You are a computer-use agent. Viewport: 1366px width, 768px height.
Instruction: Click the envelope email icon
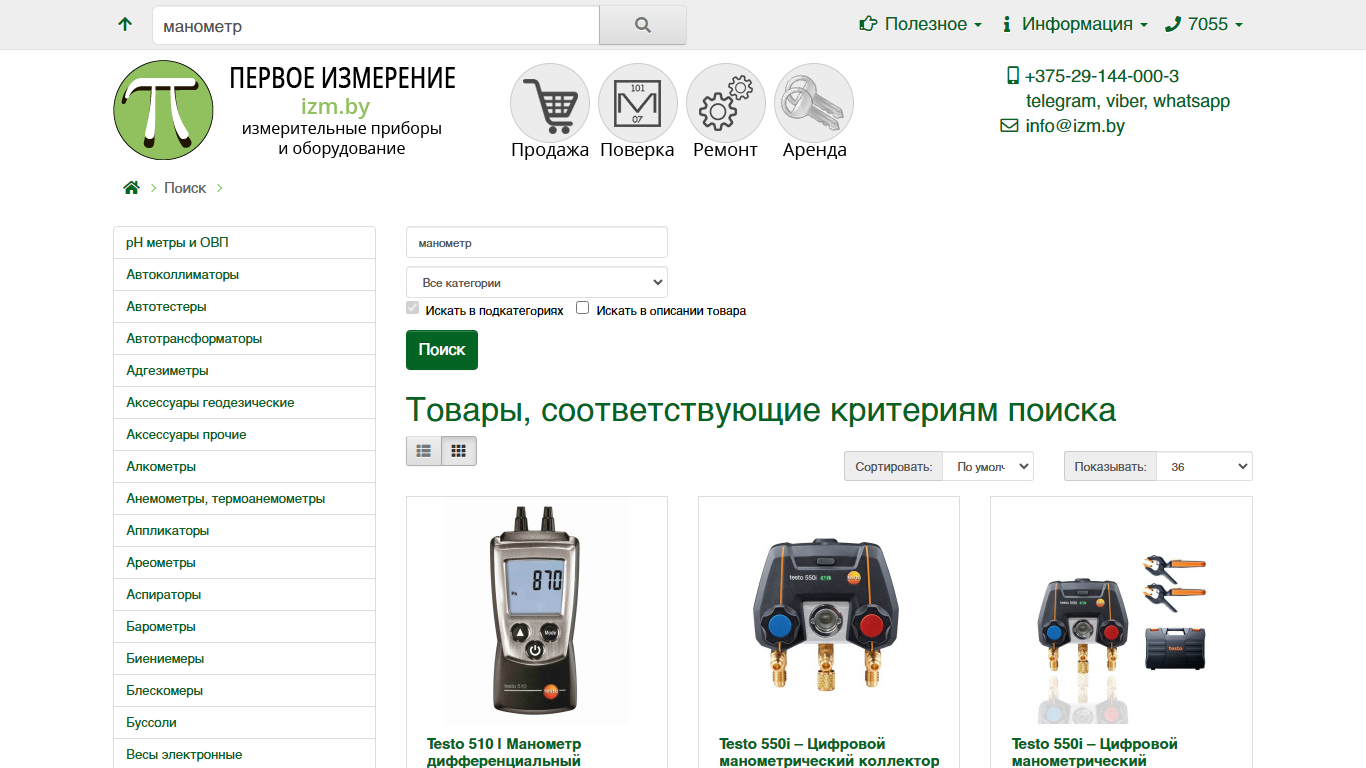coord(1009,126)
